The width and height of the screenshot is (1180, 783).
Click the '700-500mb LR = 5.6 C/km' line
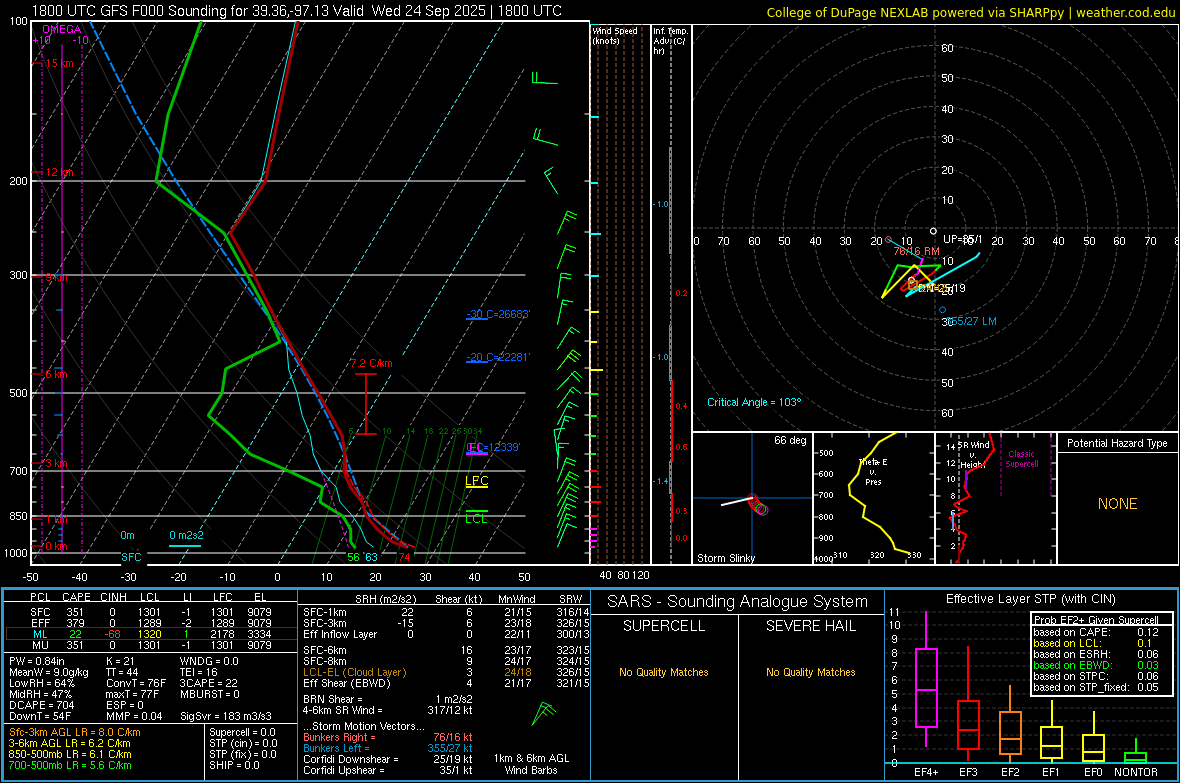pyautogui.click(x=70, y=765)
